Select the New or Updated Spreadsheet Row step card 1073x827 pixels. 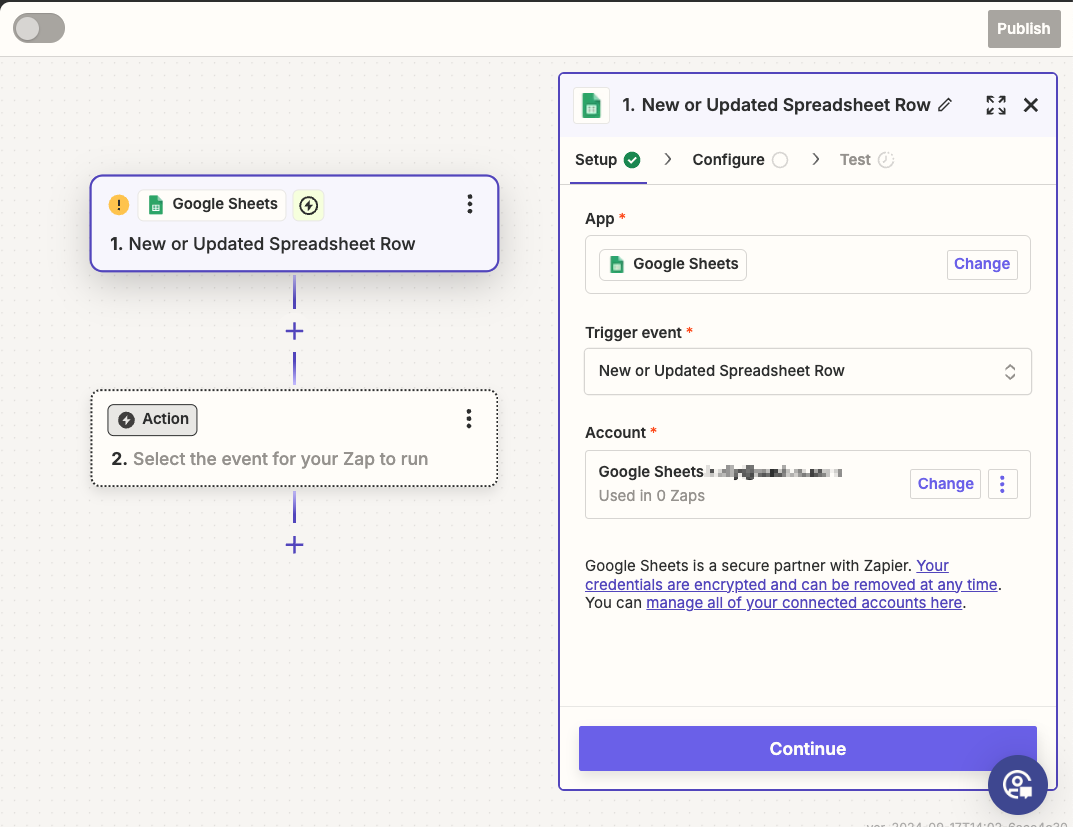[294, 224]
